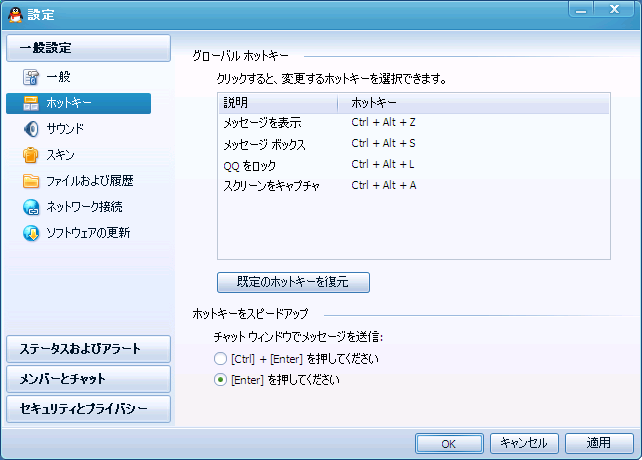642x460 pixels.
Task: Click the ネットワーク接続 globe icon
Action: click(x=31, y=207)
